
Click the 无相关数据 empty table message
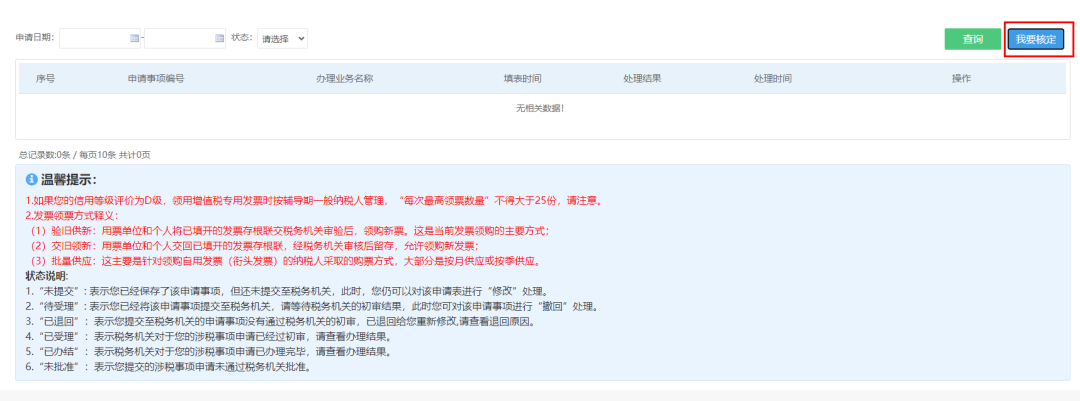(540, 108)
